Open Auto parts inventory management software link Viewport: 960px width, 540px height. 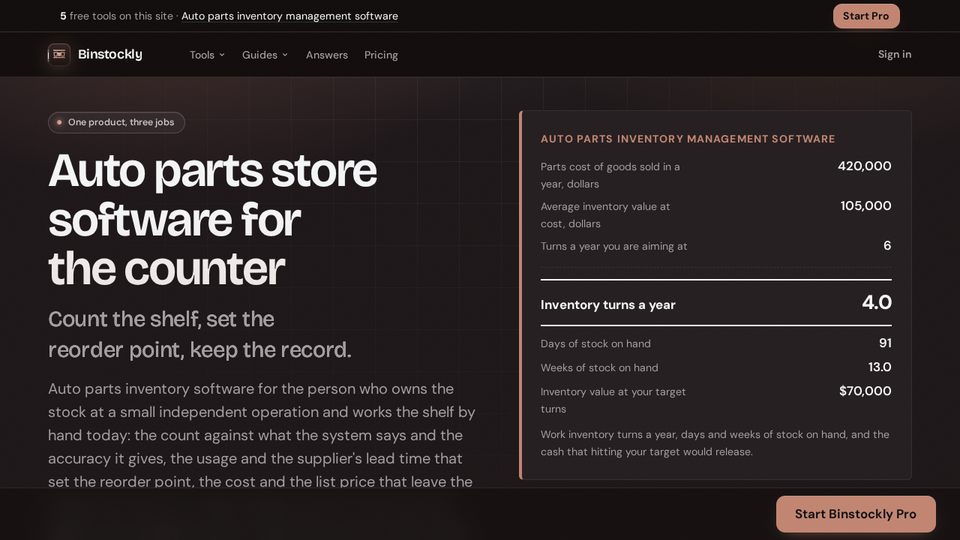290,16
